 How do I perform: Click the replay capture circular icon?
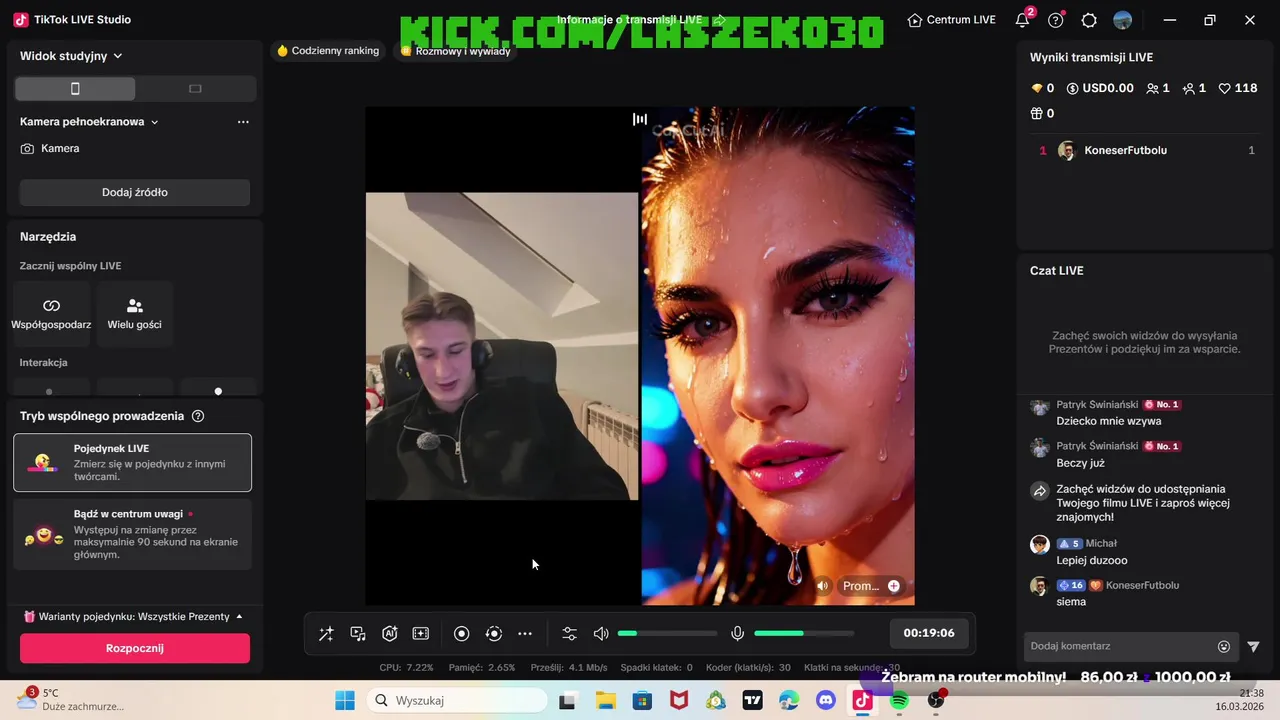pyautogui.click(x=493, y=634)
